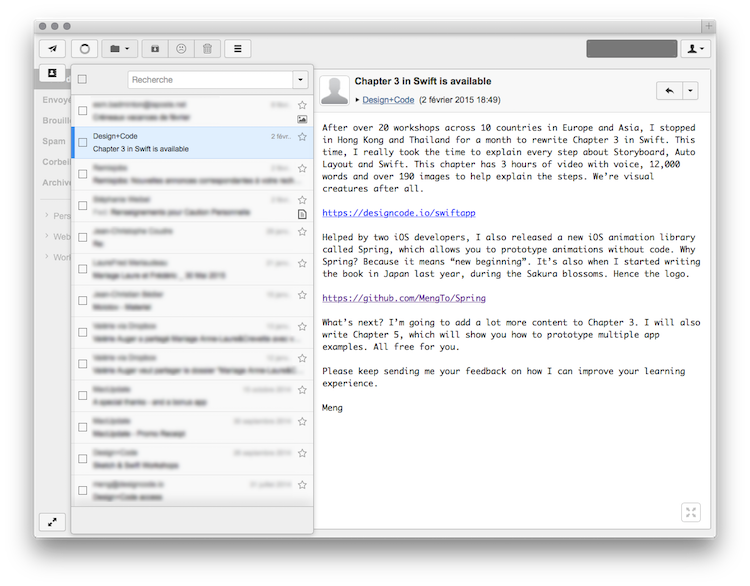Open the Spam folder in the sidebar

[54, 142]
